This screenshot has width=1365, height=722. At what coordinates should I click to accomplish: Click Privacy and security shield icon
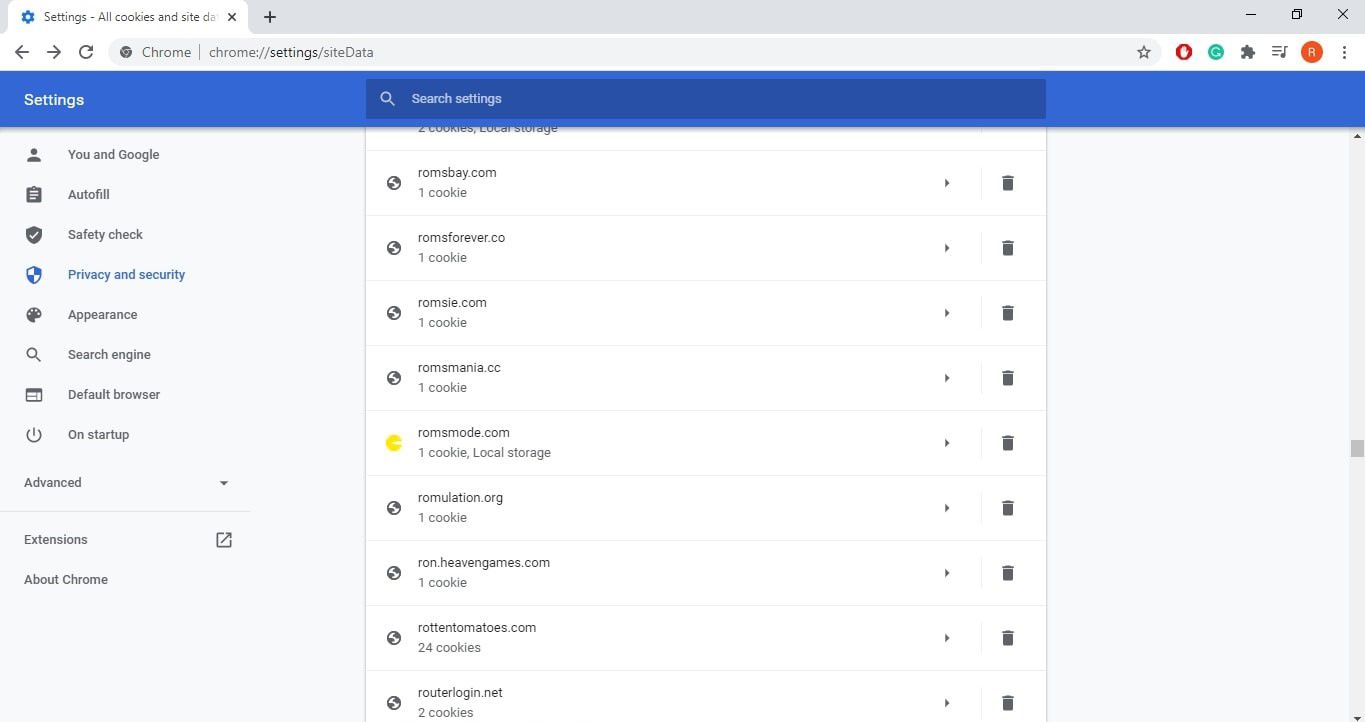tap(34, 275)
